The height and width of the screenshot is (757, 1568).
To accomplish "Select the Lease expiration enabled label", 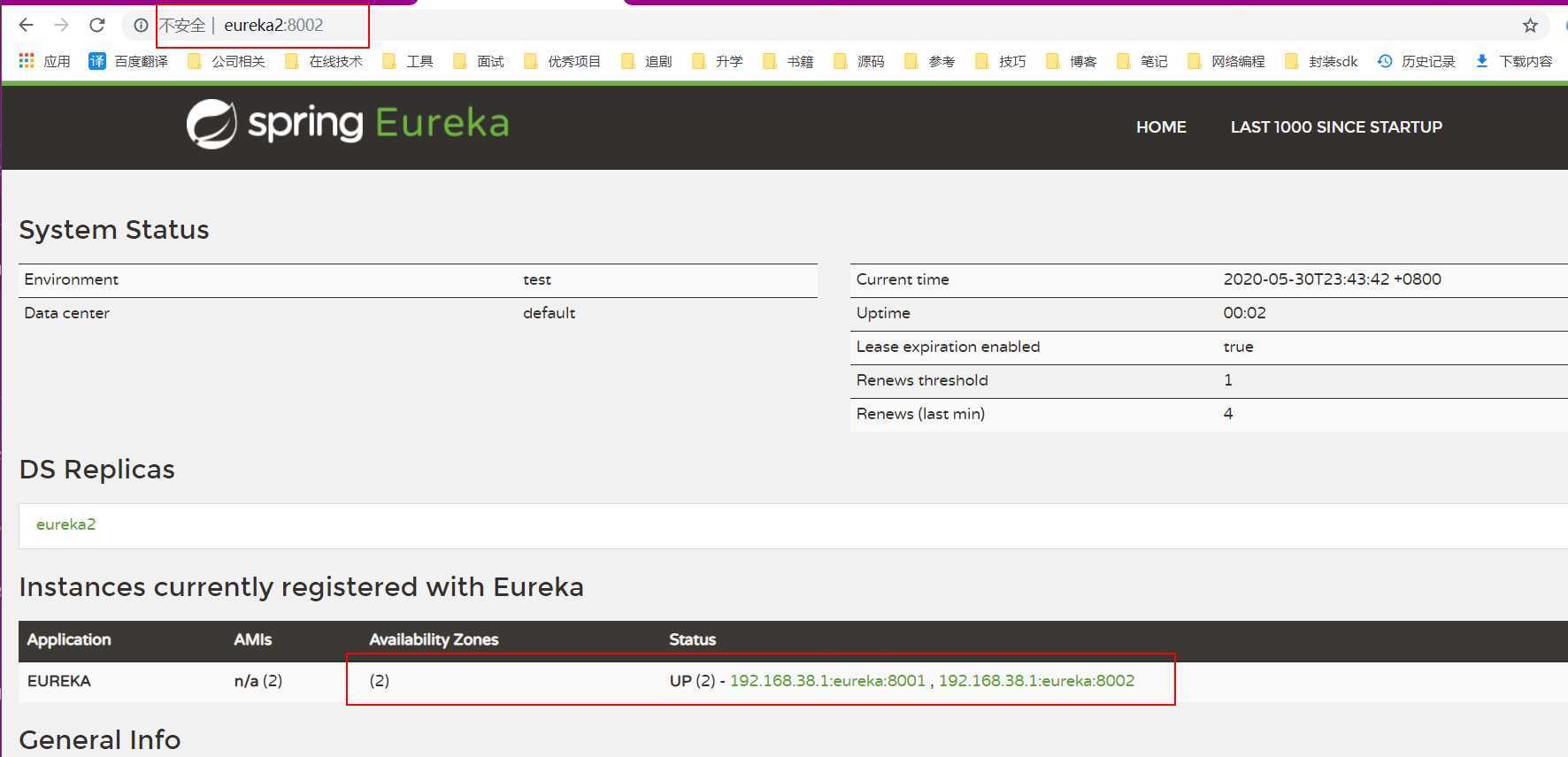I will tap(948, 347).
